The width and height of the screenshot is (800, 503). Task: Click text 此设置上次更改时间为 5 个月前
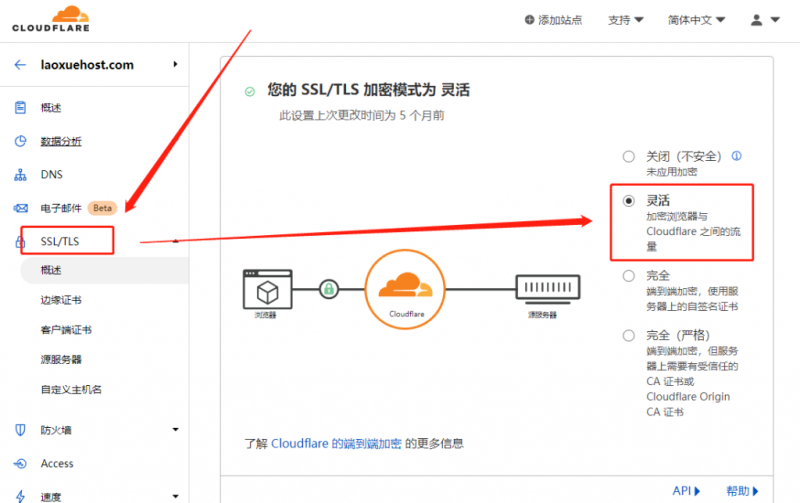[362, 116]
